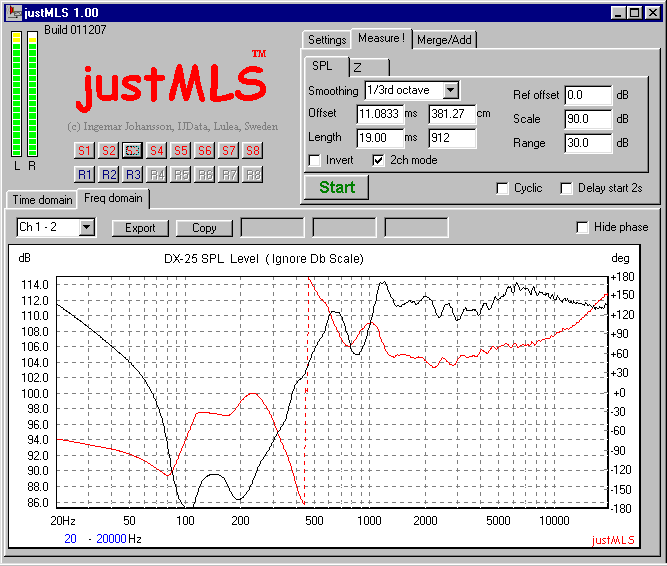The height and width of the screenshot is (566, 667).
Task: Click the right channel R level meter
Action: click(x=32, y=94)
